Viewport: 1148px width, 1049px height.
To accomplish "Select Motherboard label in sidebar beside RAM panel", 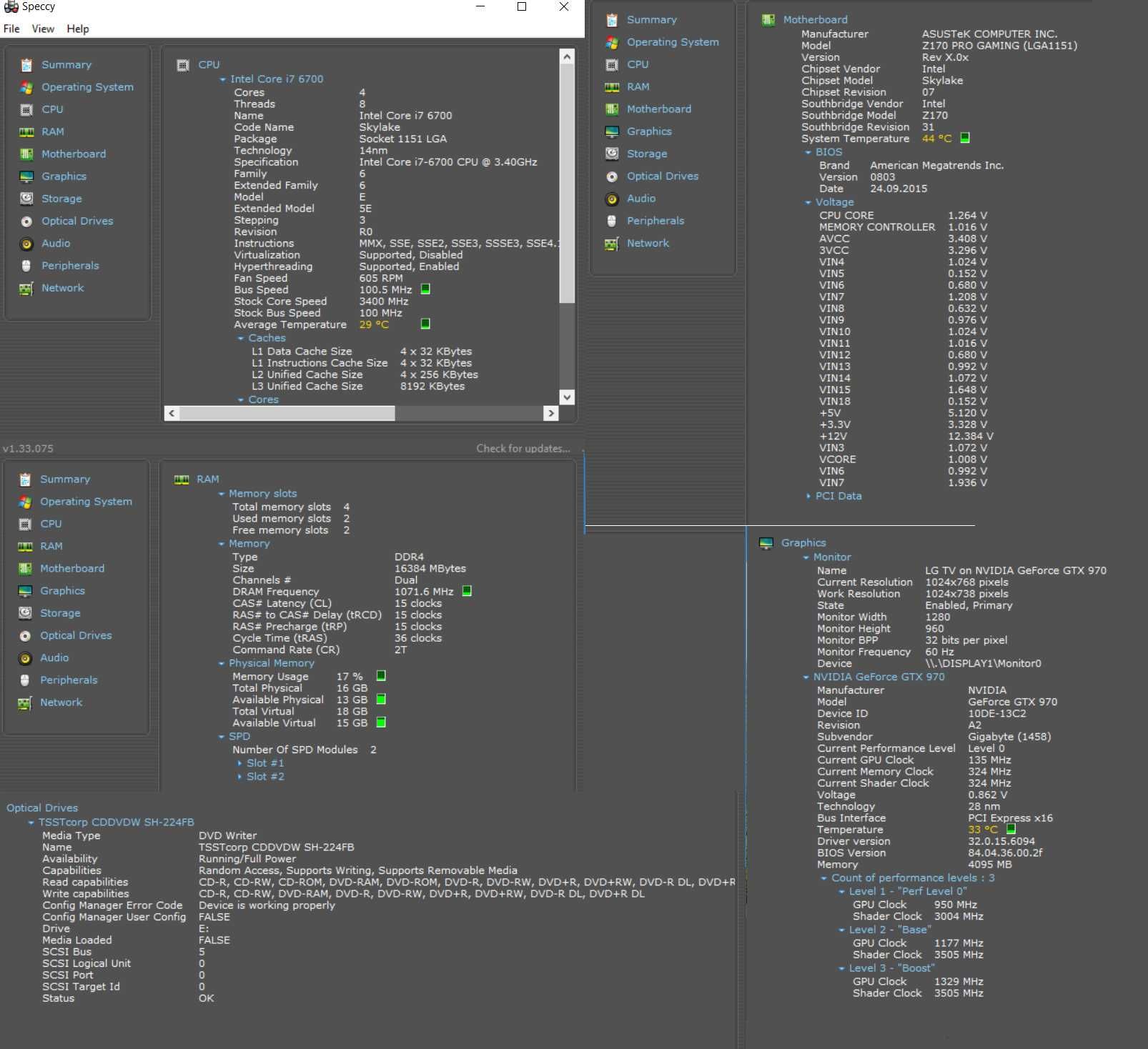I will pos(72,569).
